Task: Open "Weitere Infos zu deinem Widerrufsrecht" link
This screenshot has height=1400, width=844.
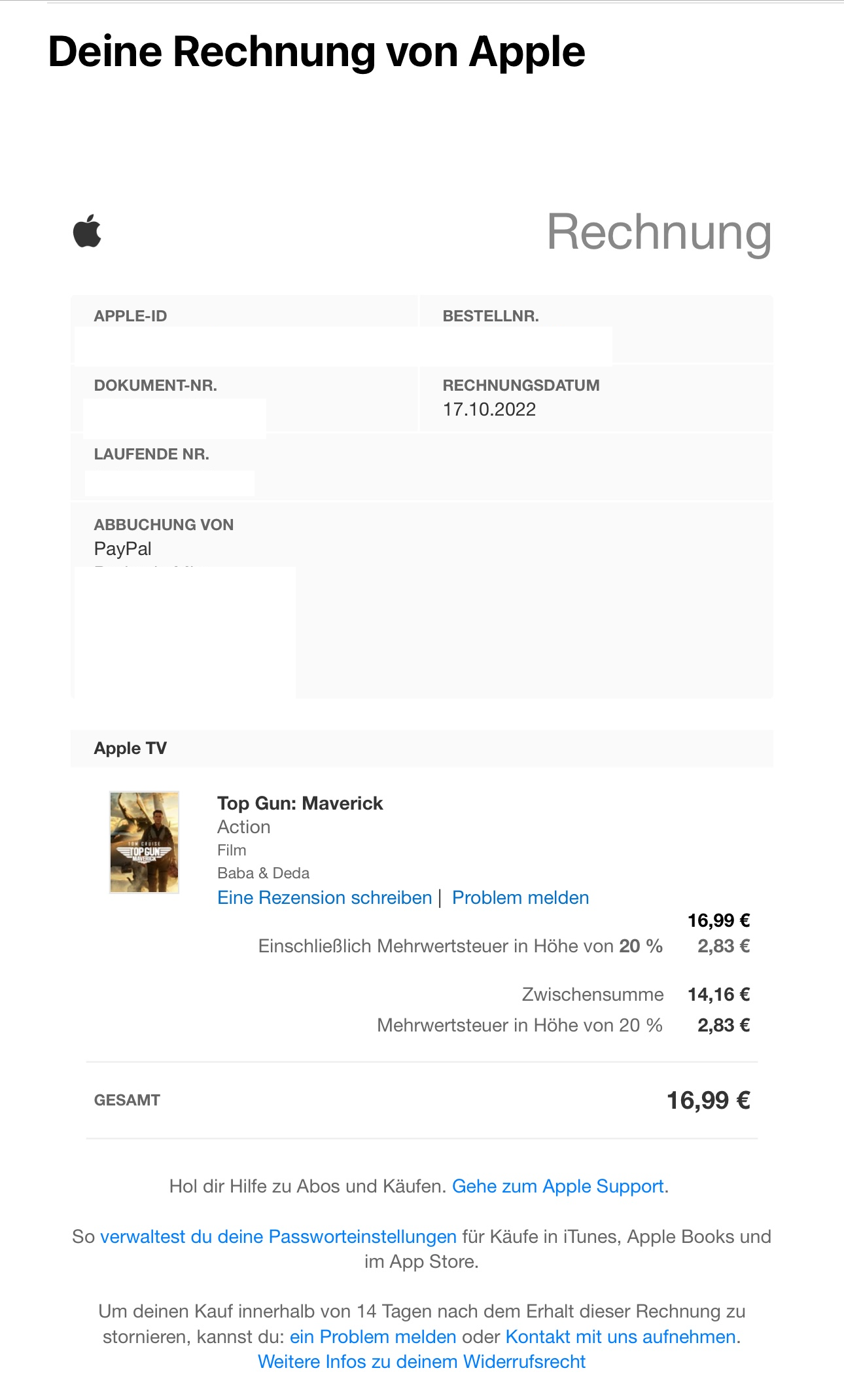Action: pyautogui.click(x=421, y=1361)
